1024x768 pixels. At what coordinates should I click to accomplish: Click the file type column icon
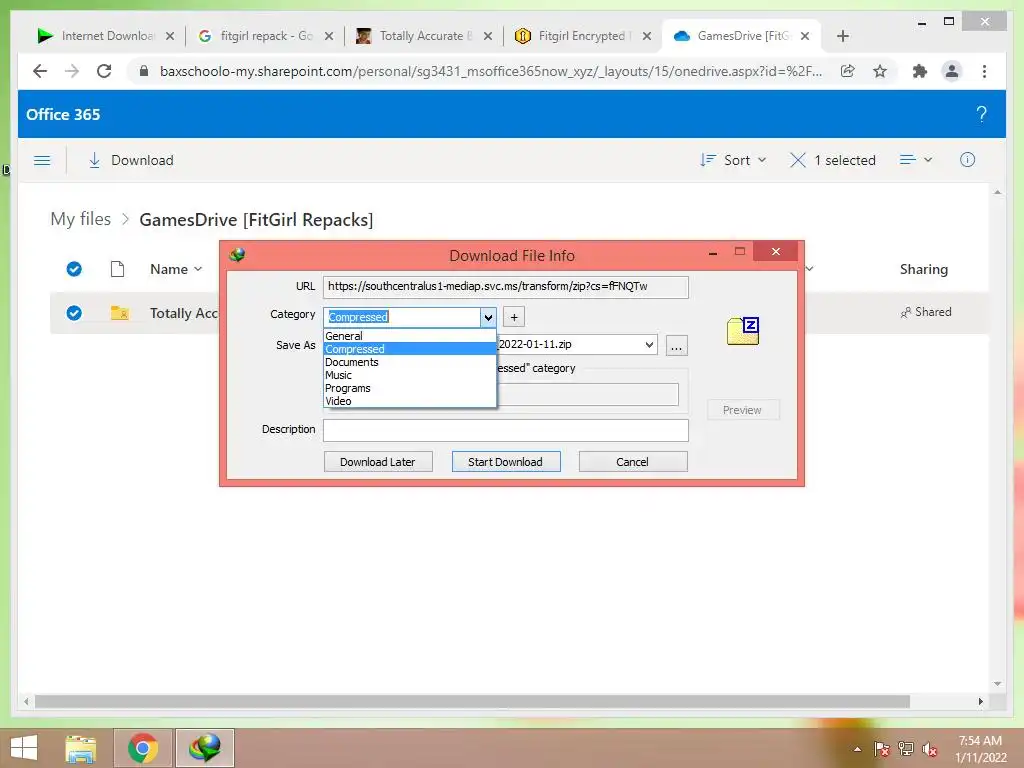coord(118,269)
